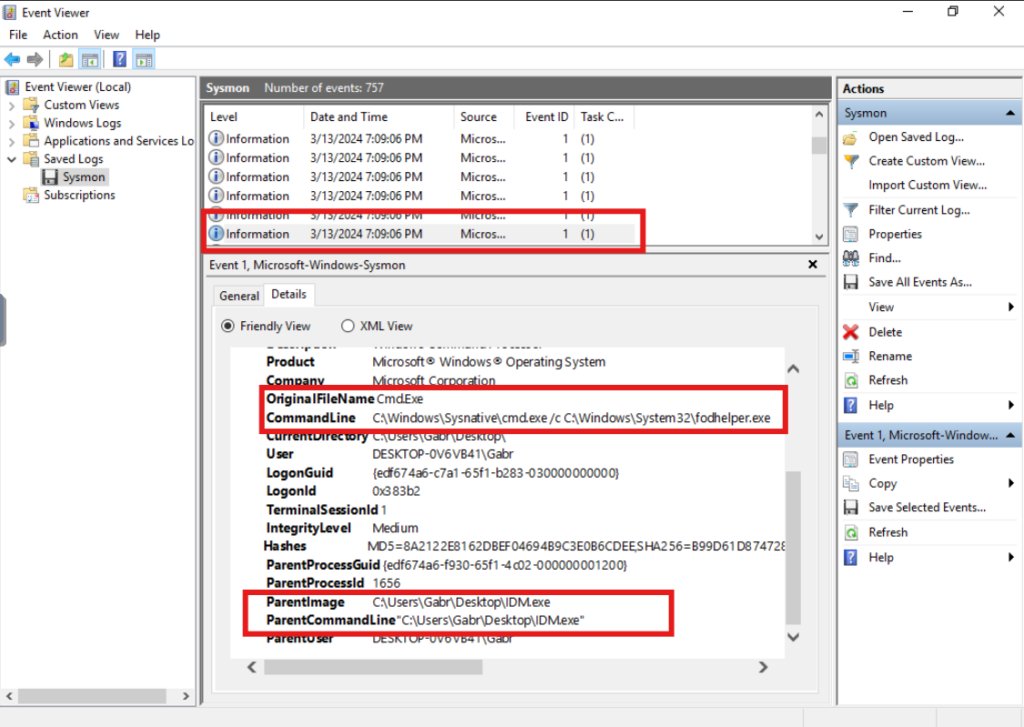Viewport: 1024px width, 727px height.
Task: Click the ParentProcessId 1656 value
Action: tap(387, 583)
